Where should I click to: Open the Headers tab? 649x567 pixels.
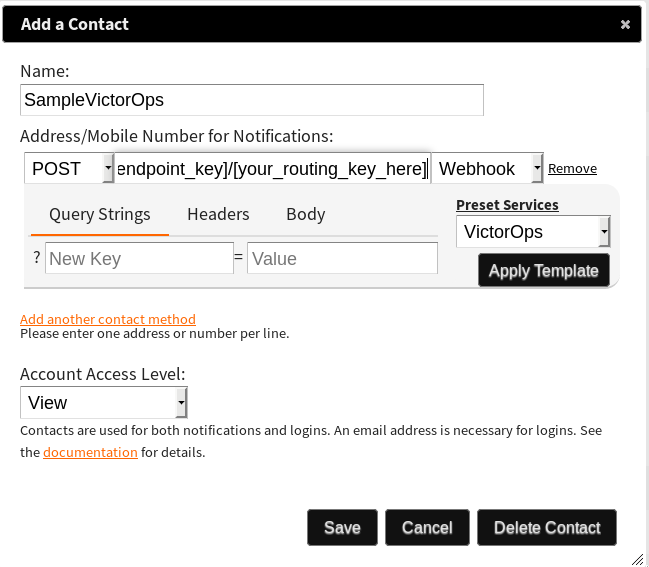218,214
